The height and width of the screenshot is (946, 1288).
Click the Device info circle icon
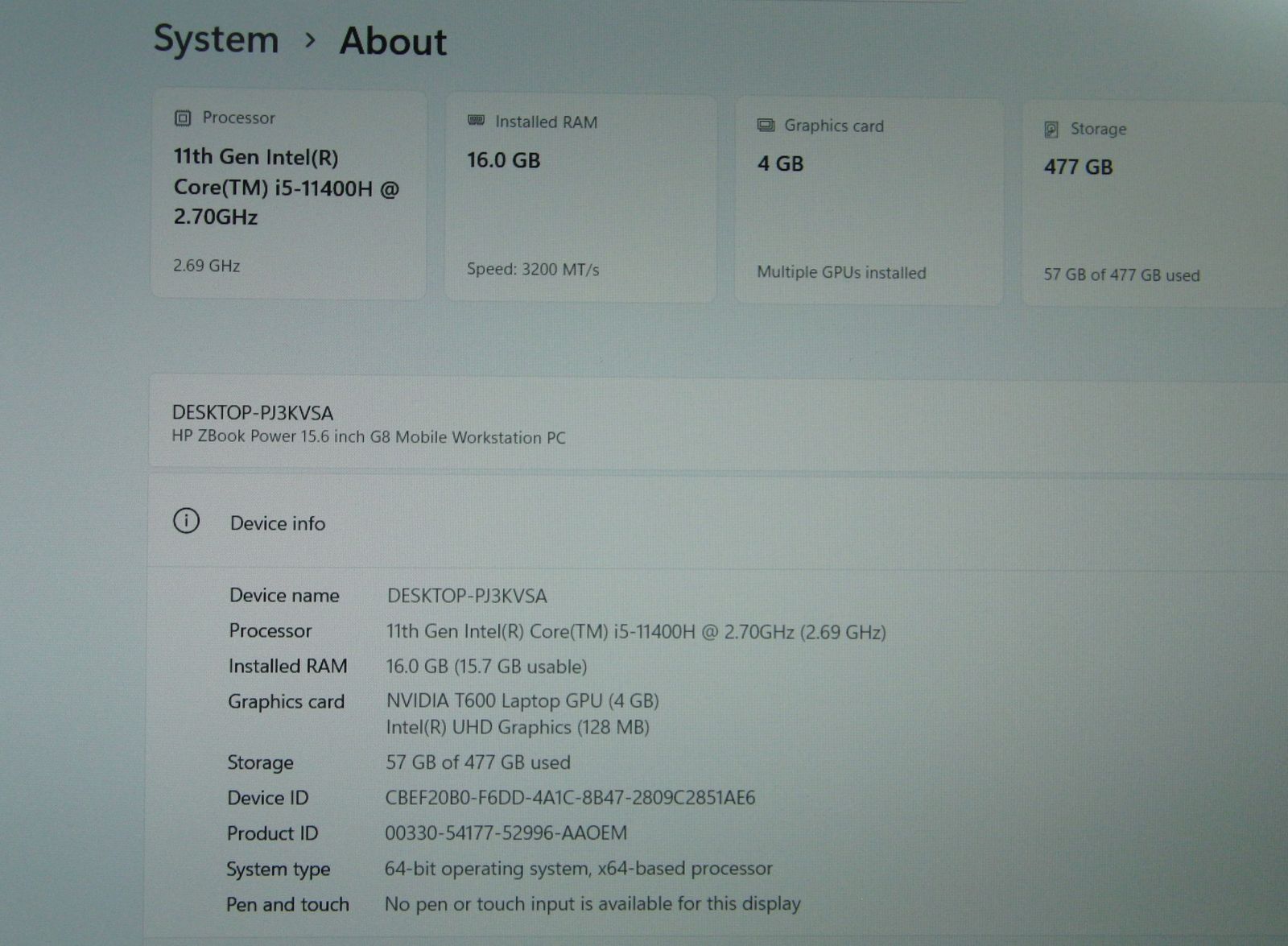pos(186,521)
